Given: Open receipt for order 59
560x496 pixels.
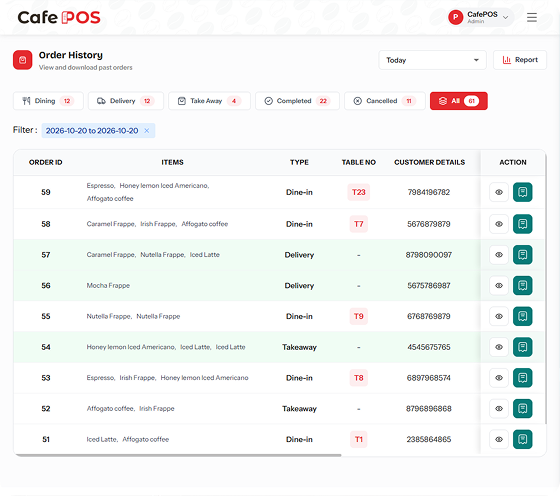Looking at the screenshot, I should click(522, 192).
